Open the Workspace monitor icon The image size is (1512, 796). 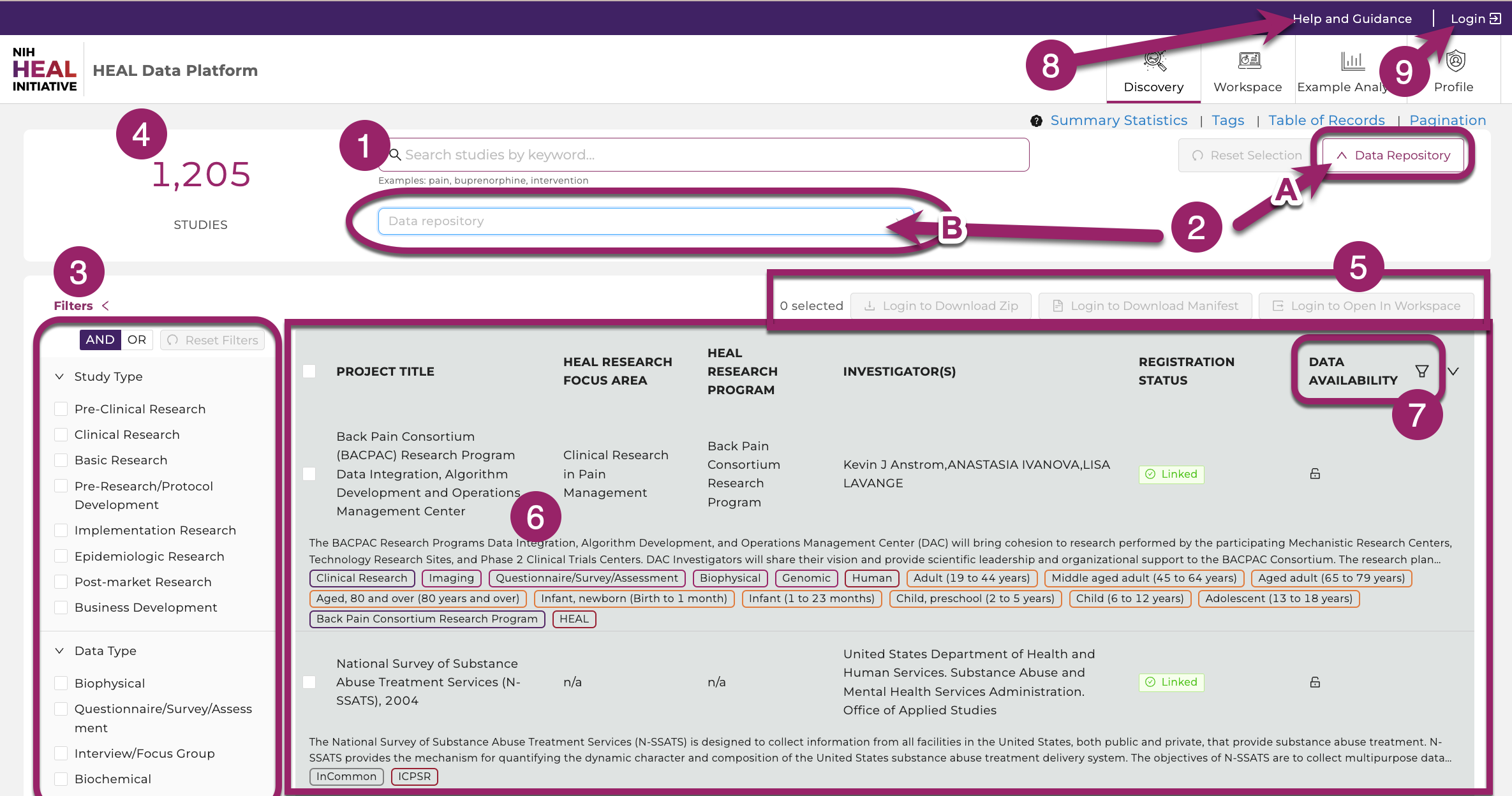coord(1249,61)
